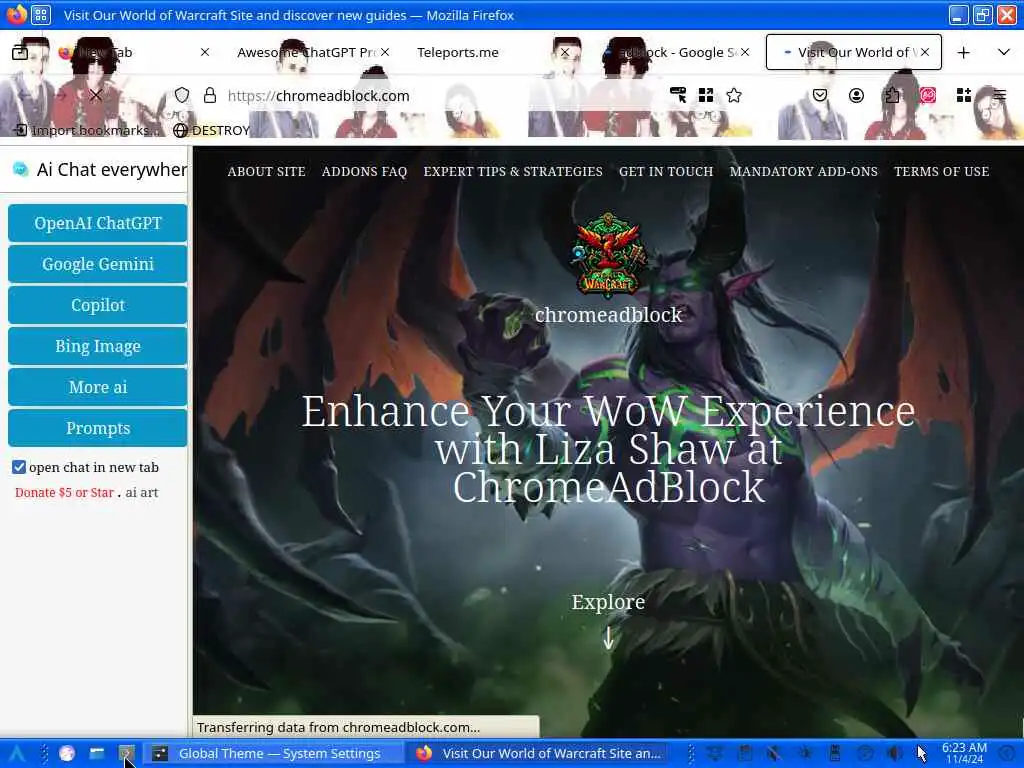Open the purple globe browser taskbar icon
The width and height of the screenshot is (1024, 768).
click(x=67, y=754)
